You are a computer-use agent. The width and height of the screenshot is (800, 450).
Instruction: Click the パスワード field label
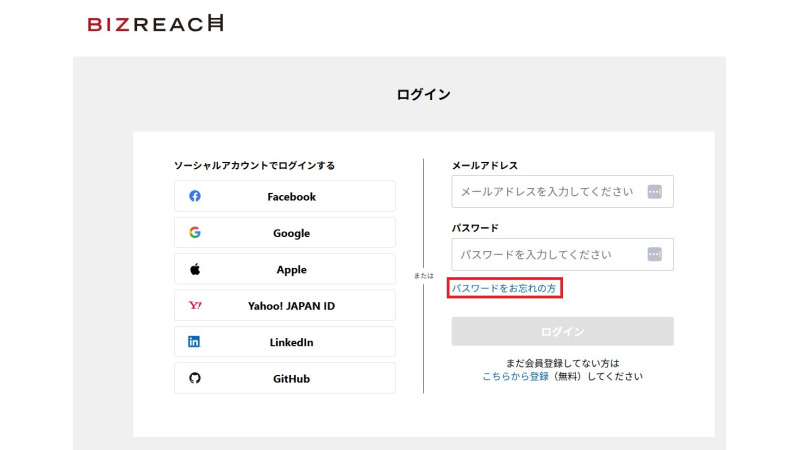[475, 228]
